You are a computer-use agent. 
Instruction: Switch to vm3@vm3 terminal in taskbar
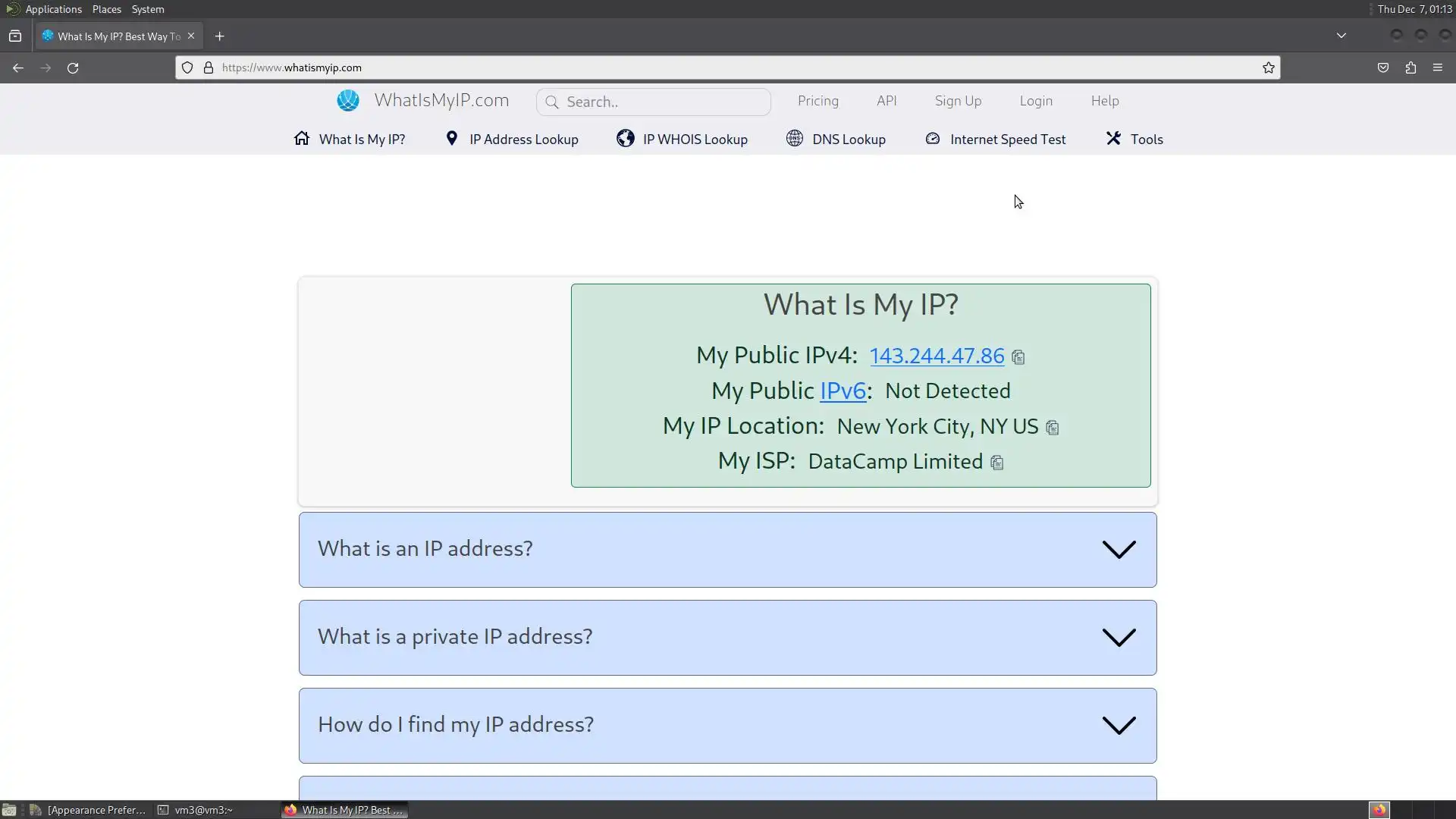click(196, 810)
